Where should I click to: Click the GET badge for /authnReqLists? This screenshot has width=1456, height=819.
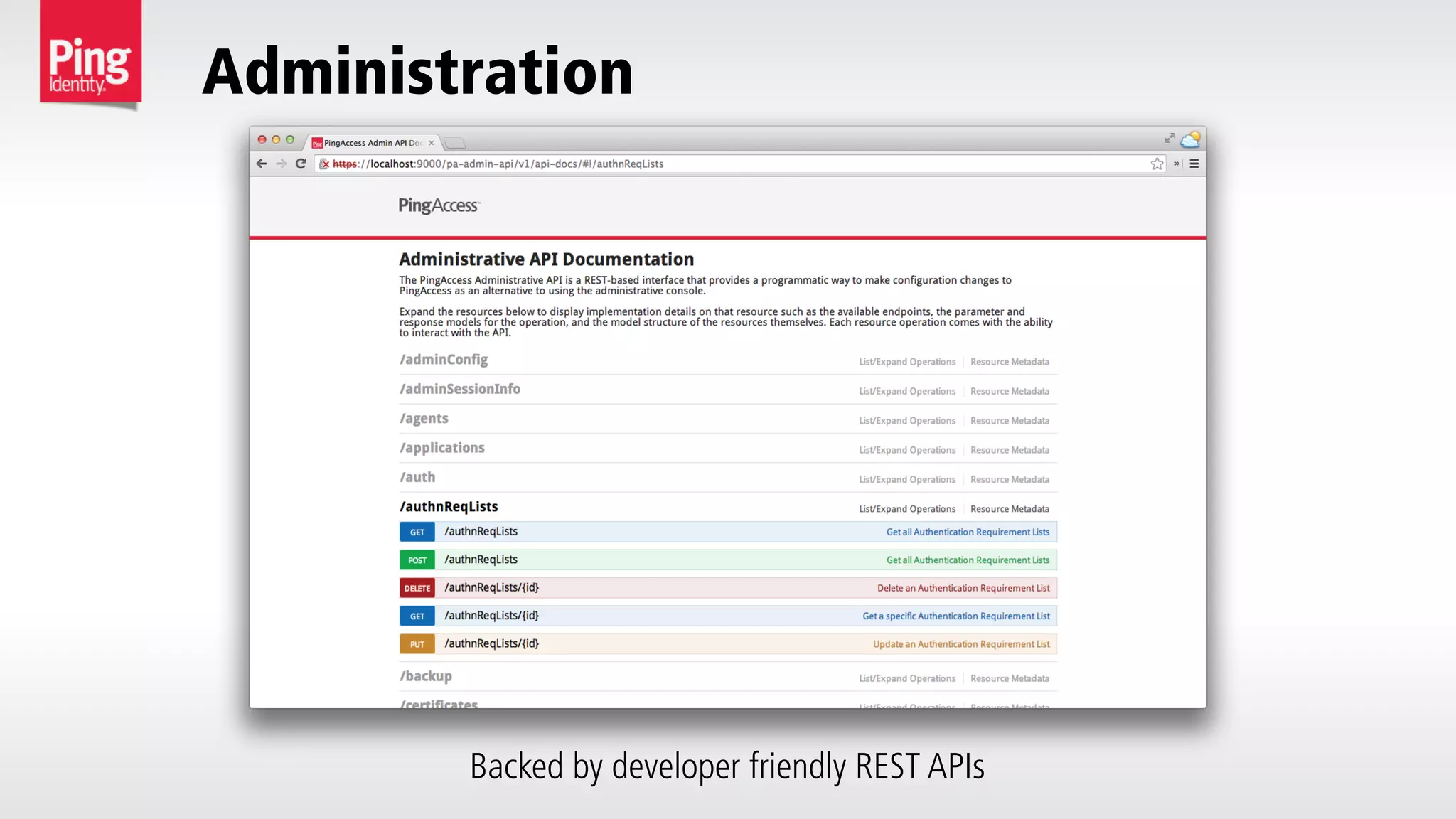[417, 532]
